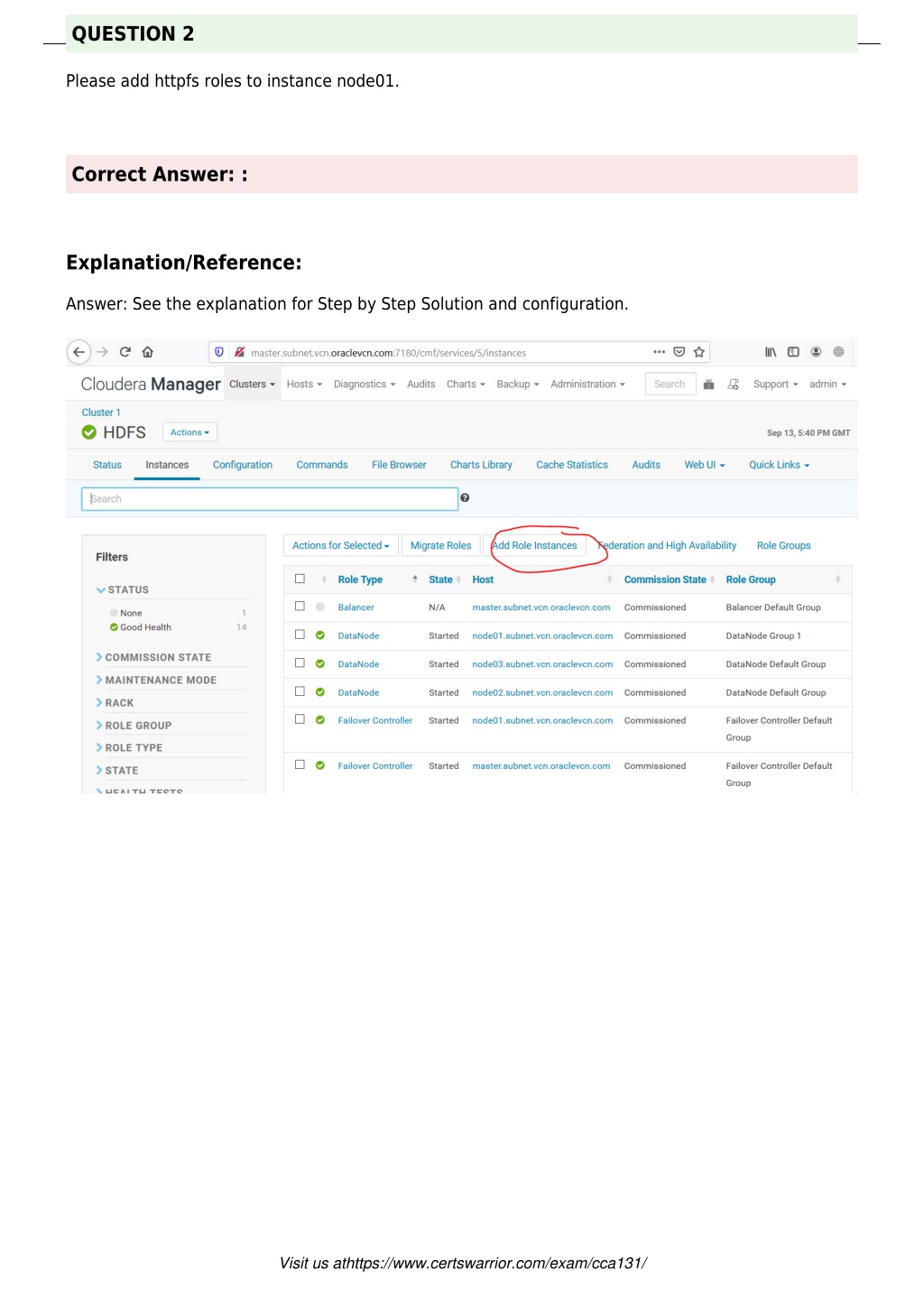Click the globe icon in browser toolbar

coord(838,352)
